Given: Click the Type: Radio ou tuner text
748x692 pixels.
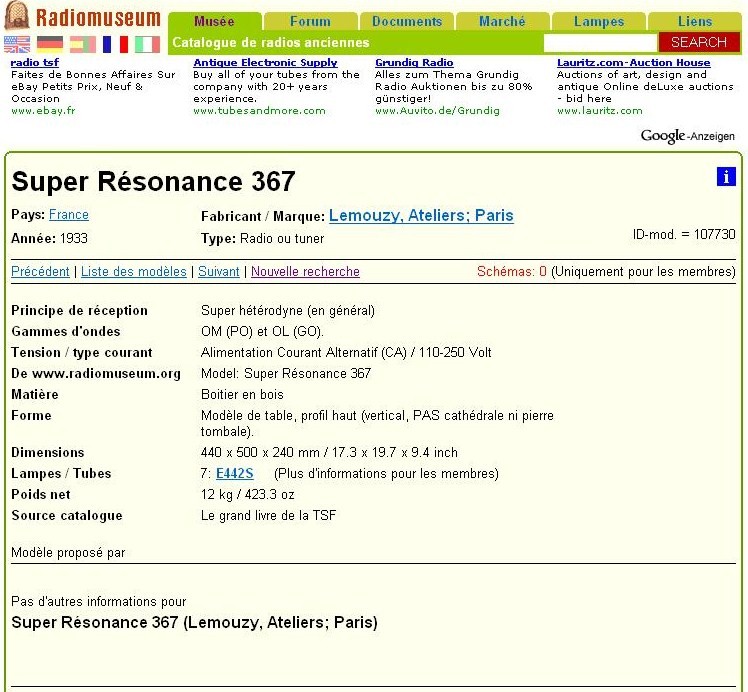Looking at the screenshot, I should pos(262,238).
